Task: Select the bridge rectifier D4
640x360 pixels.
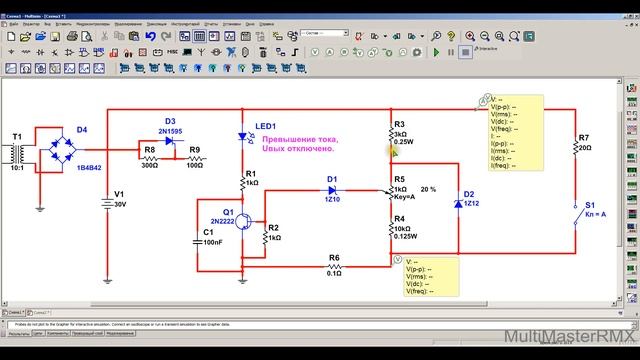Action: tap(62, 150)
